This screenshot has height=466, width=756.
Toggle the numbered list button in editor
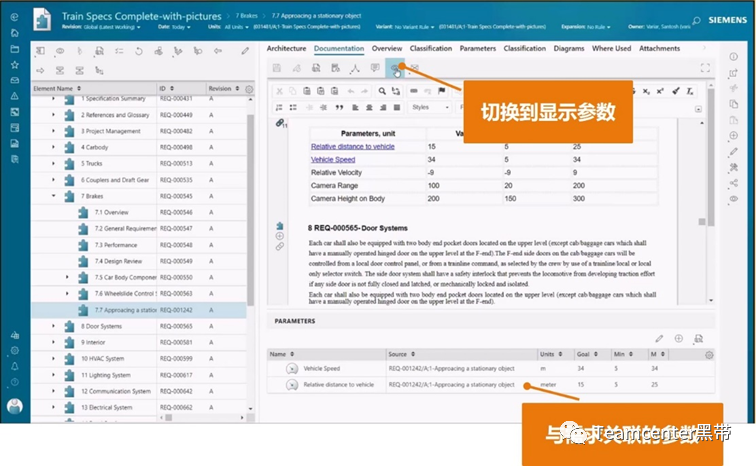coord(279,107)
